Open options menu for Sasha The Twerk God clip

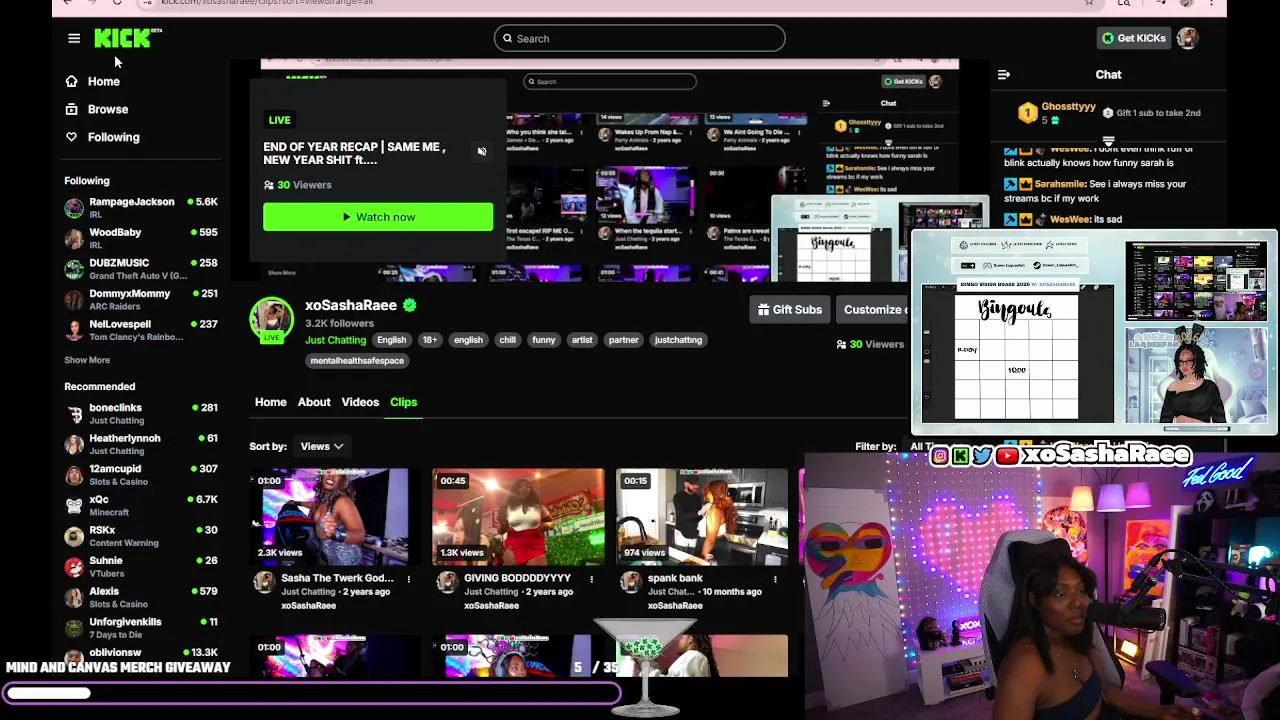pos(408,579)
